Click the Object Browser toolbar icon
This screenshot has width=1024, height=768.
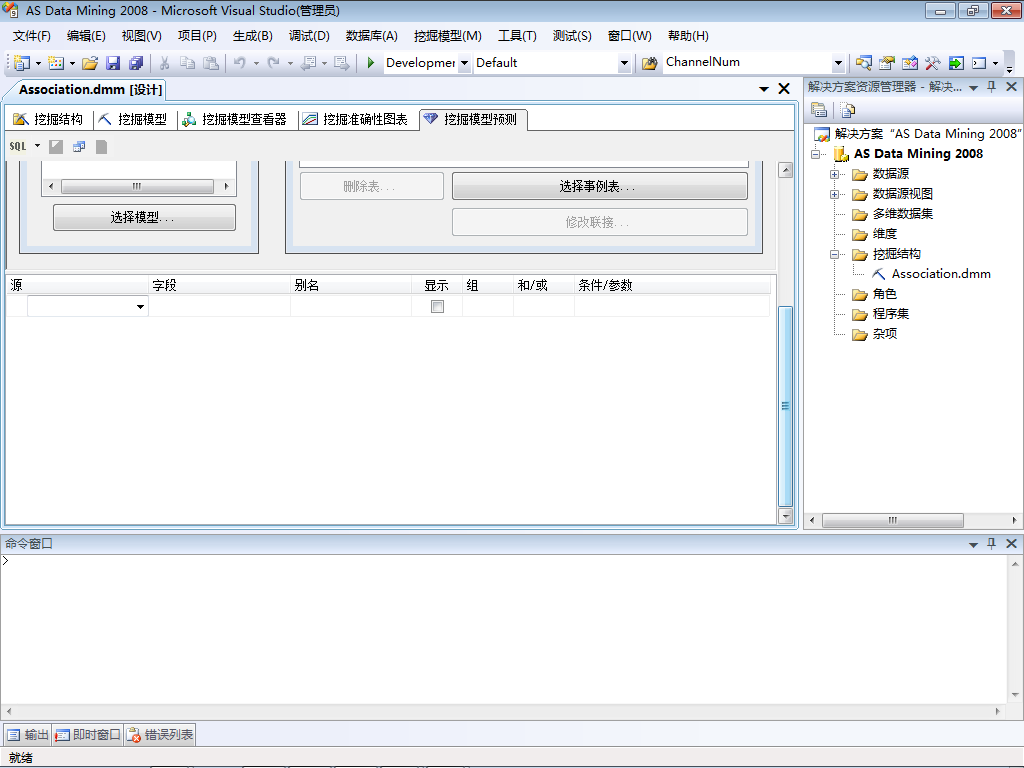point(910,63)
